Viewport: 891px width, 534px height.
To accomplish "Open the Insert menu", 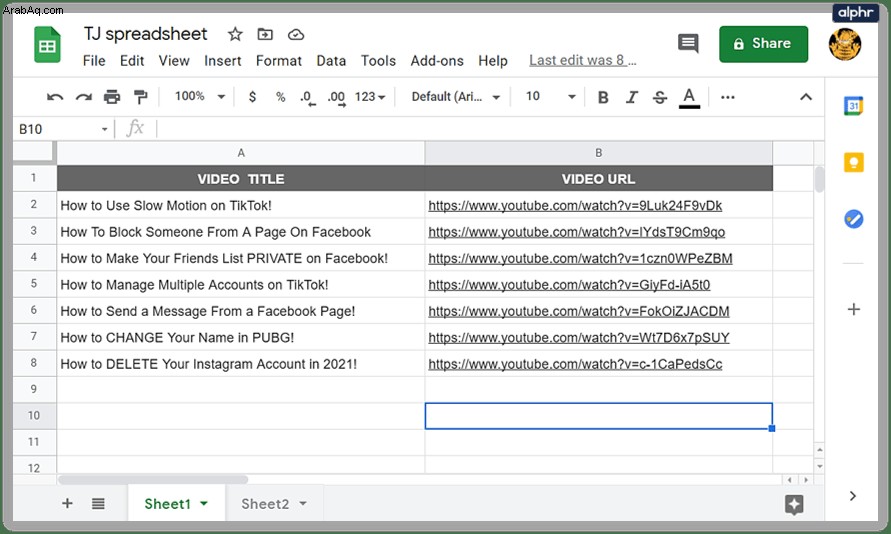I will click(x=223, y=61).
